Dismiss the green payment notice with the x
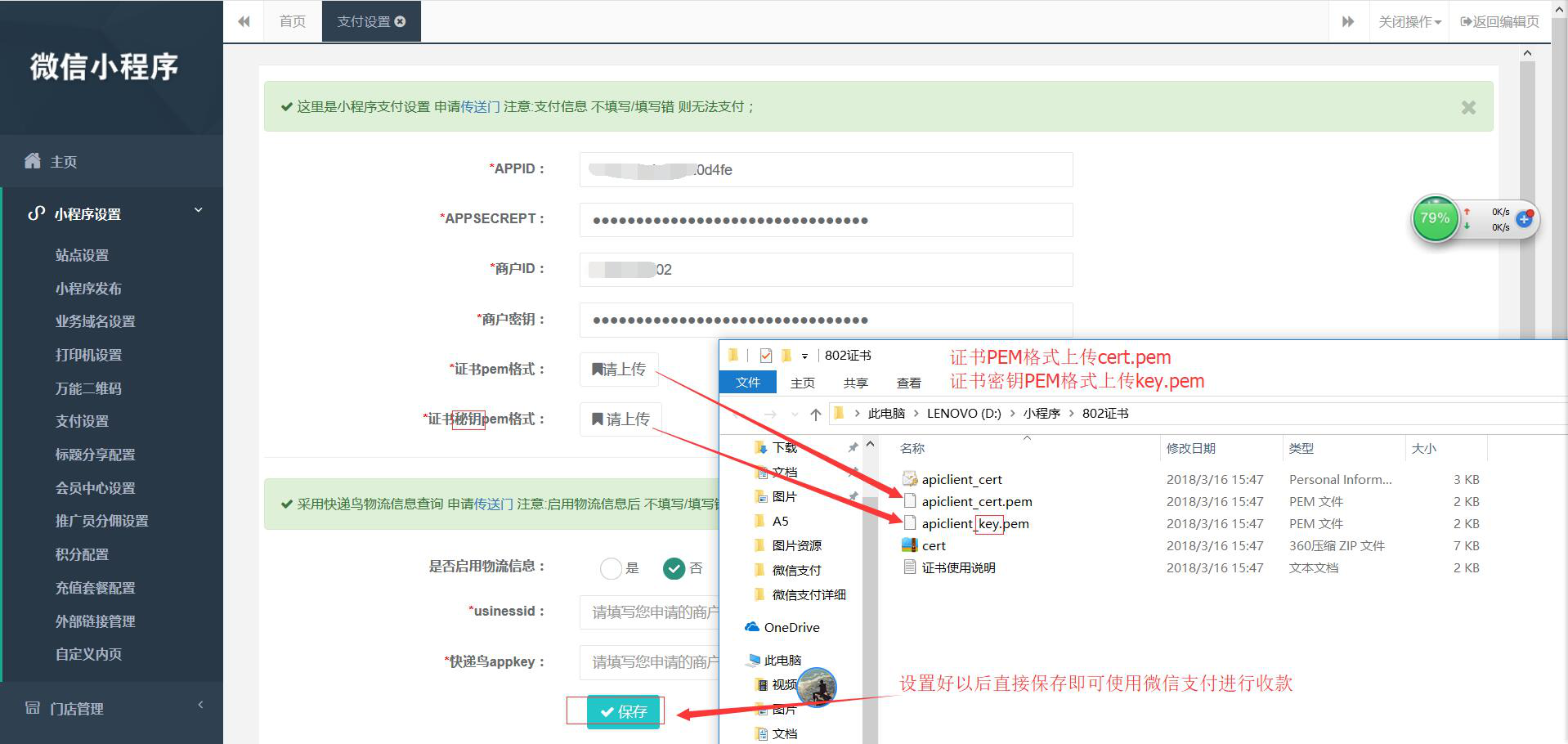 click(1468, 107)
